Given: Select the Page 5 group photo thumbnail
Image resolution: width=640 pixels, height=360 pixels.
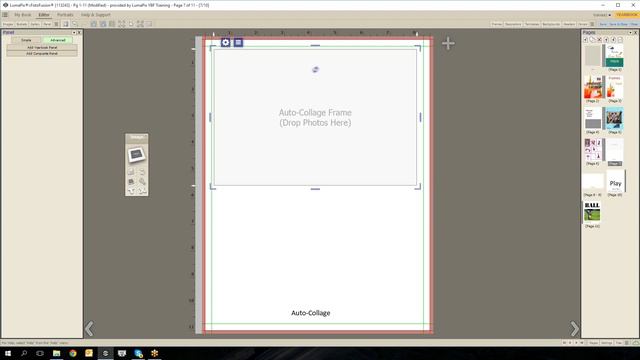Looking at the screenshot, I should pos(614,118).
